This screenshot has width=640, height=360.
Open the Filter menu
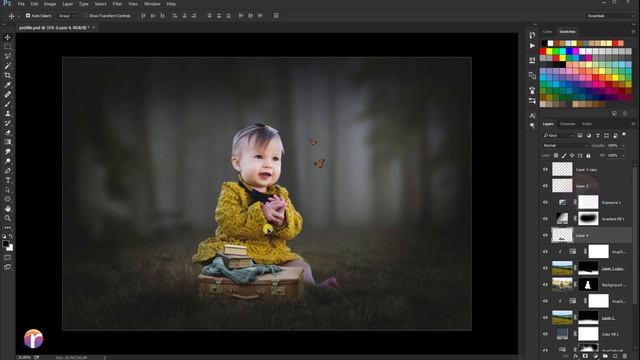[117, 4]
